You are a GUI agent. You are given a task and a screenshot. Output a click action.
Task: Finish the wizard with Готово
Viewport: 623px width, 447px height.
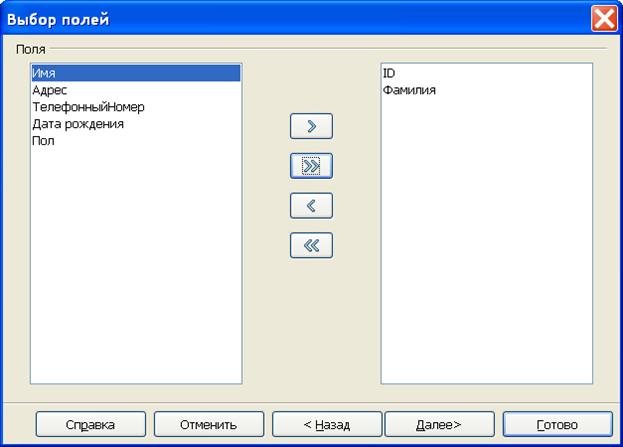558,424
